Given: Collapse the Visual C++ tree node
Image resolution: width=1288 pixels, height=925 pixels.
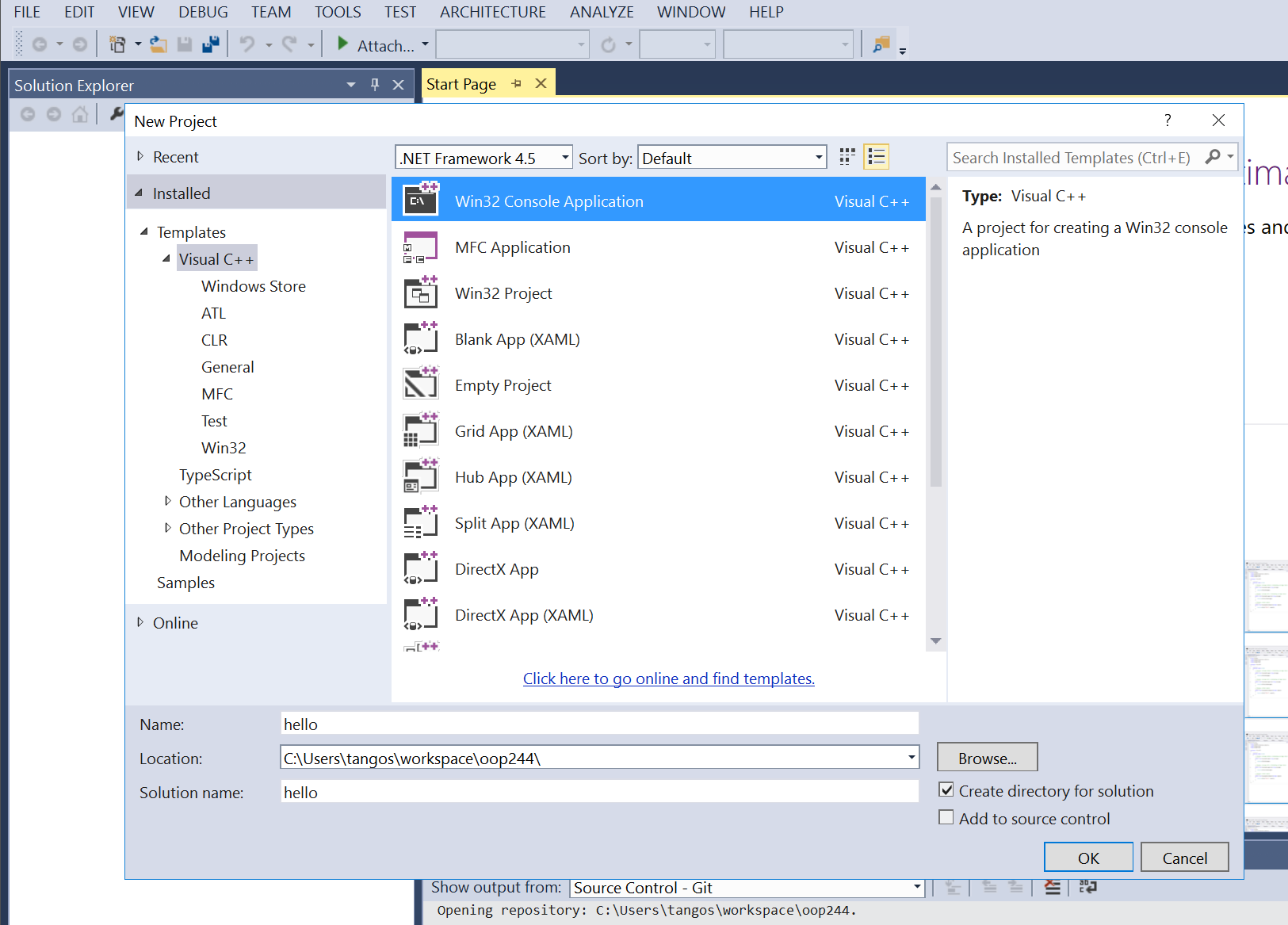Looking at the screenshot, I should coord(166,258).
